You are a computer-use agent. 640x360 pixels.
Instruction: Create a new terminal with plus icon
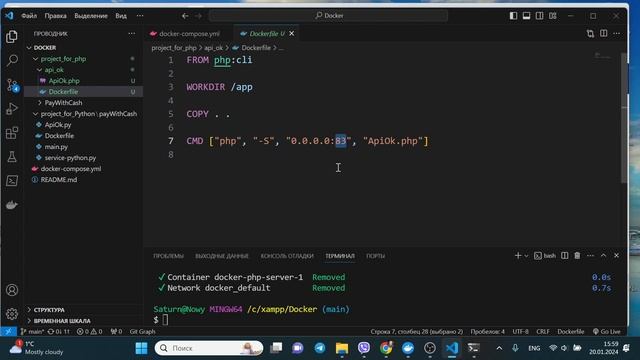[x=518, y=256]
